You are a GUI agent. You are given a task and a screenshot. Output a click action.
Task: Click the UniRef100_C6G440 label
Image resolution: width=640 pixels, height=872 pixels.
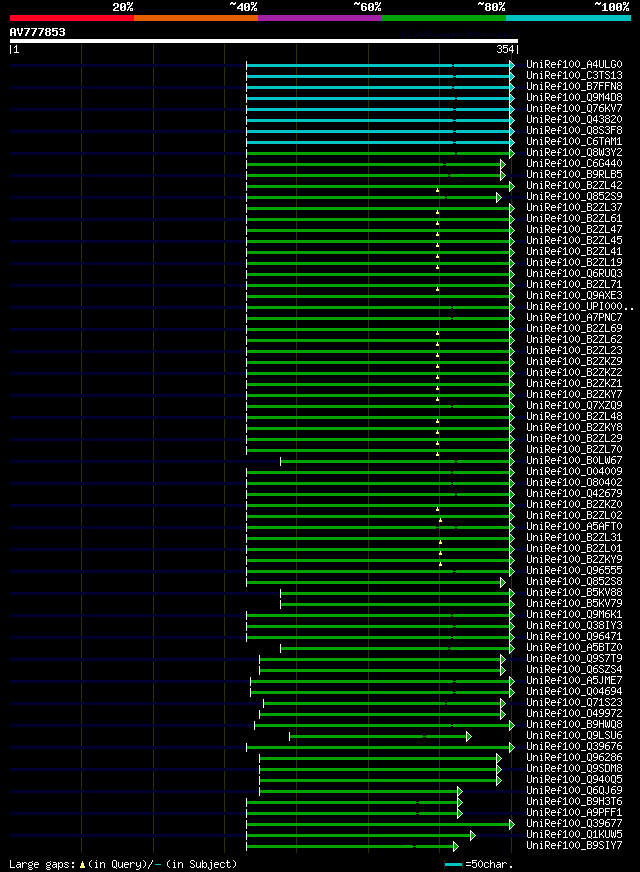[x=574, y=164]
